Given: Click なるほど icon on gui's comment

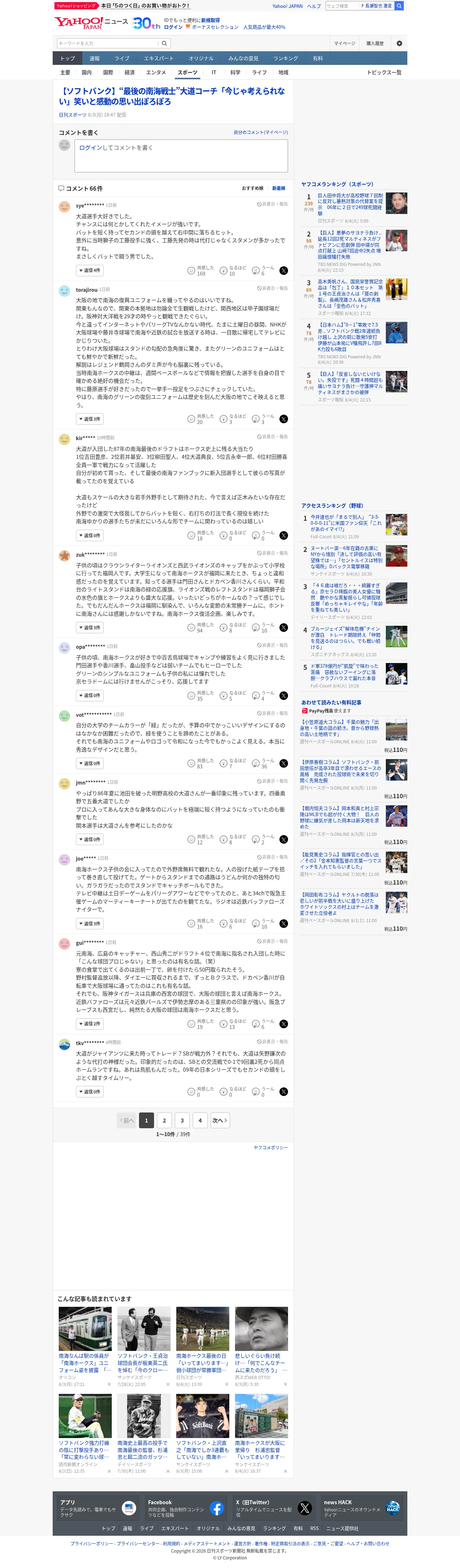Looking at the screenshot, I should point(223,1024).
